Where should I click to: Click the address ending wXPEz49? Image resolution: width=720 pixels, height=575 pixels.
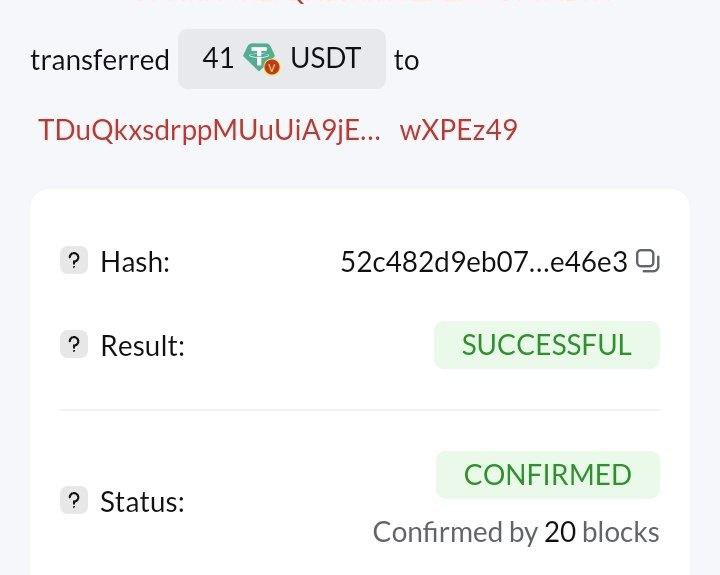458,130
